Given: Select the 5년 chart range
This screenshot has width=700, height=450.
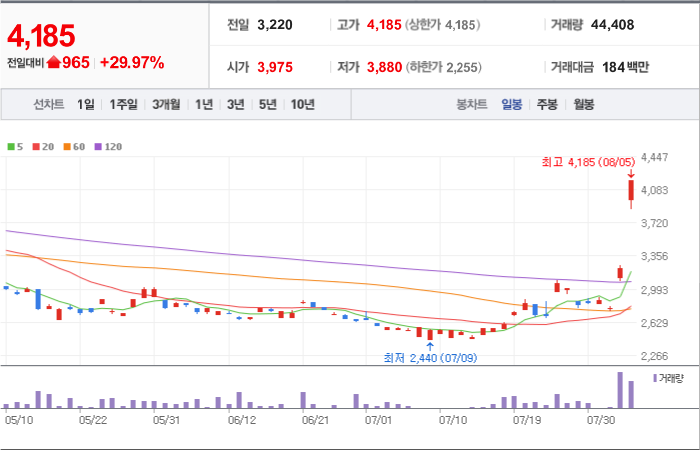Looking at the screenshot, I should click(268, 104).
